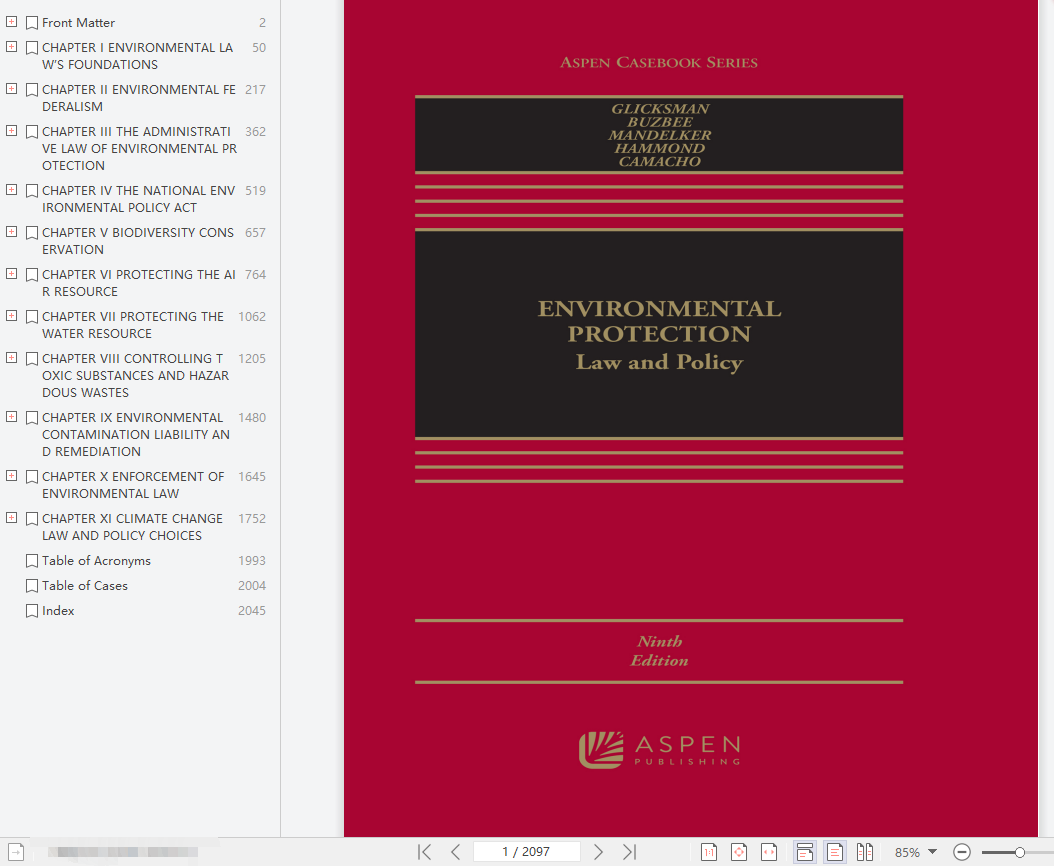Open Chapter I Environmental Law's Foundations
The width and height of the screenshot is (1054, 866).
point(138,56)
